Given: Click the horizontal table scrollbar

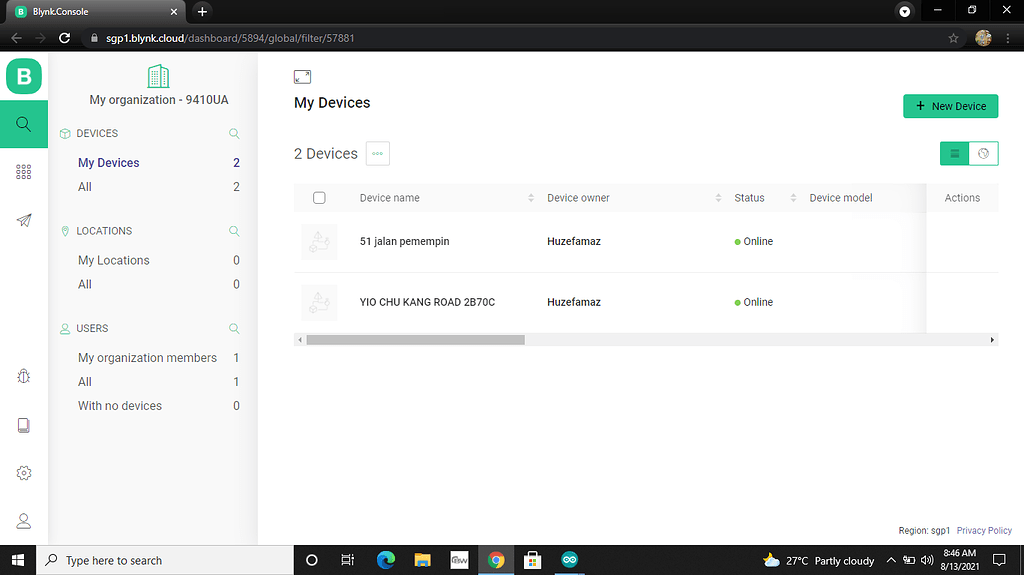Looking at the screenshot, I should tap(415, 340).
